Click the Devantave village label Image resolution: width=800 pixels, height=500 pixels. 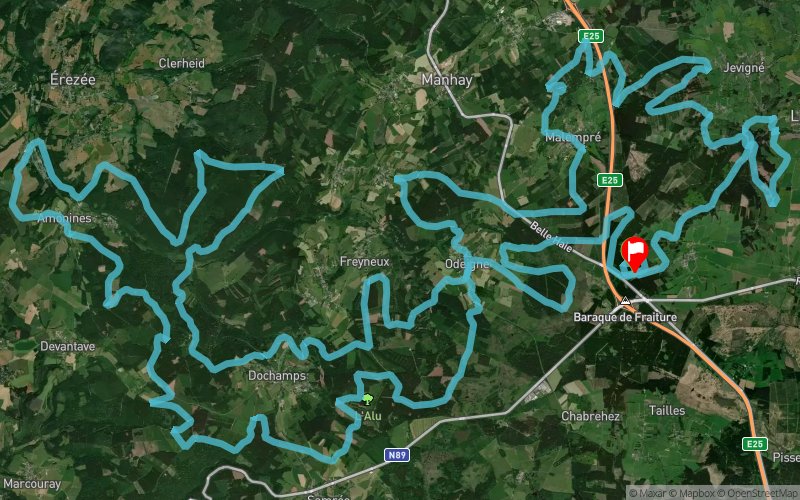pos(68,346)
